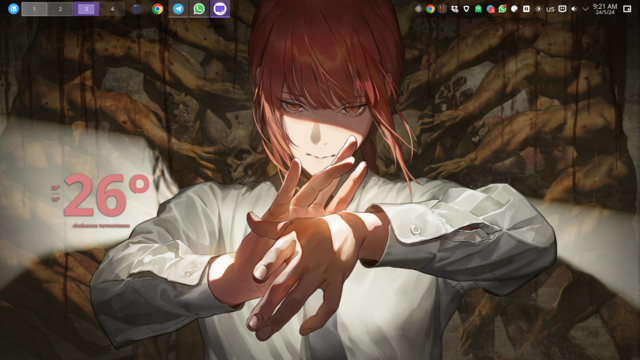
Task: Open Chrome icon in the system tray
Action: click(430, 9)
